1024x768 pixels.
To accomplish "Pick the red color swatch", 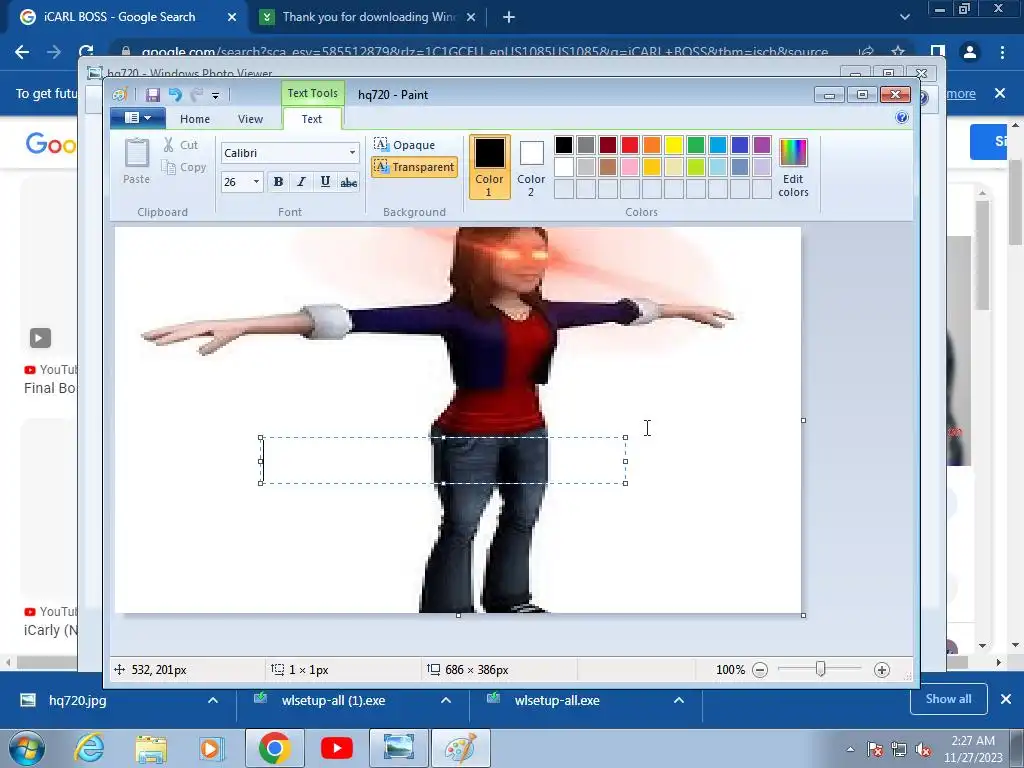I will (x=630, y=144).
